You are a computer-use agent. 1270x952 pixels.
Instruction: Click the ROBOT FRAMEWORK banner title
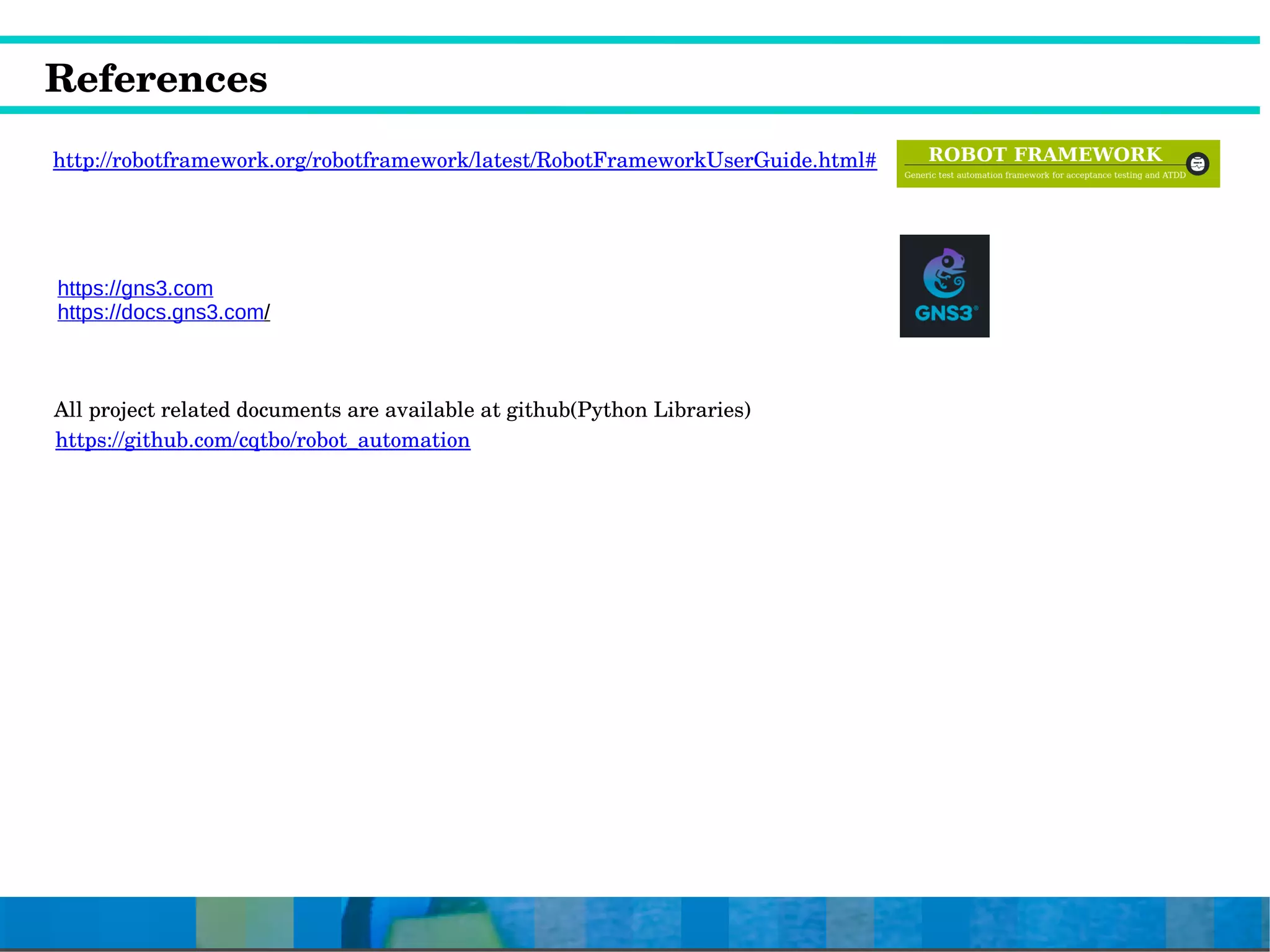tap(1044, 154)
